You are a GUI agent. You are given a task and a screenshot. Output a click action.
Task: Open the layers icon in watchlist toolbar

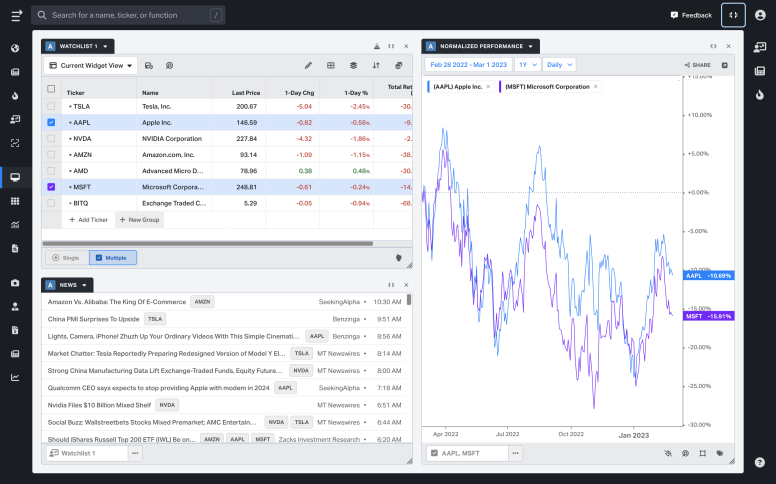353,65
